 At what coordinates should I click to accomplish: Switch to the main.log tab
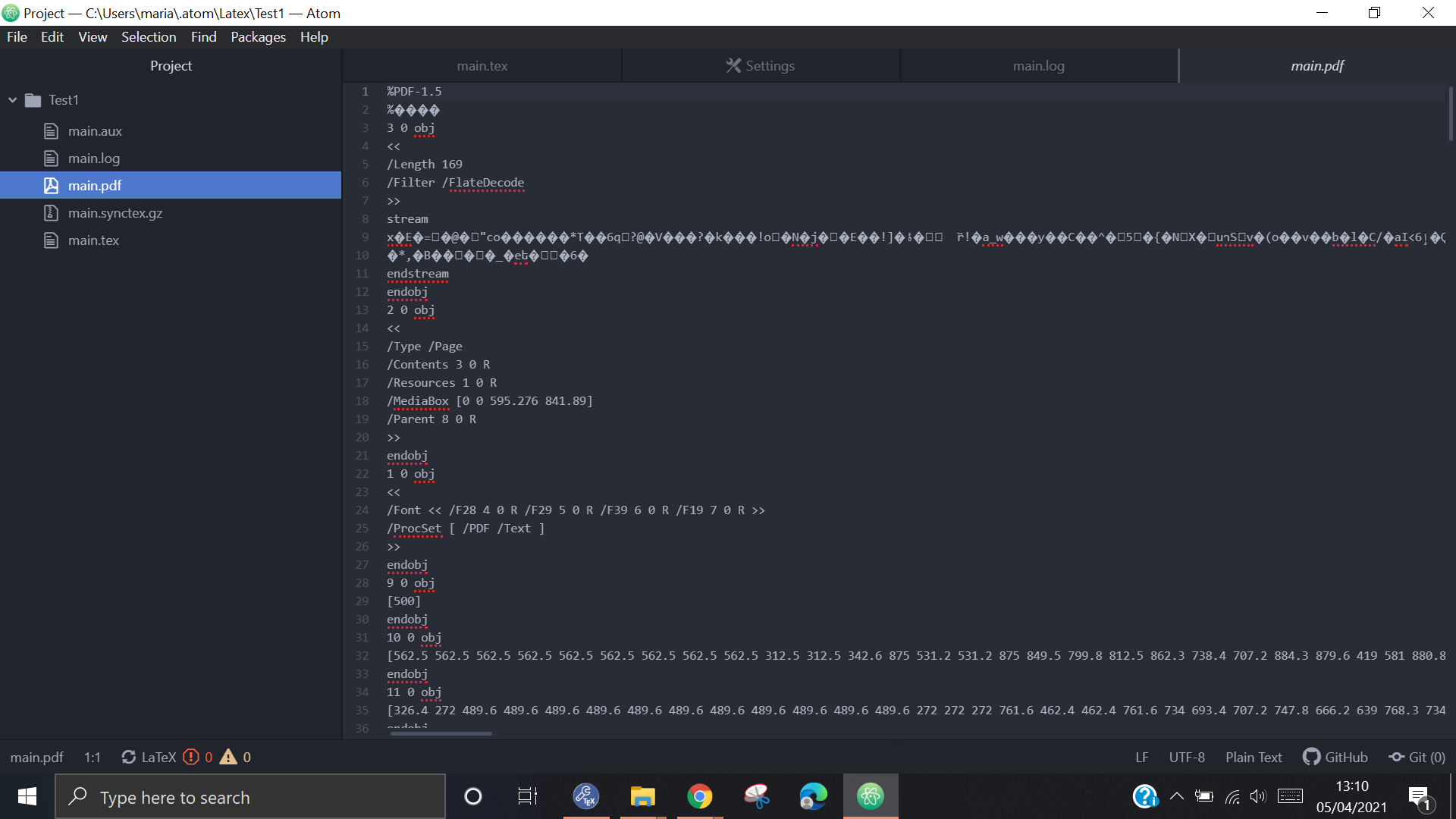tap(1038, 66)
